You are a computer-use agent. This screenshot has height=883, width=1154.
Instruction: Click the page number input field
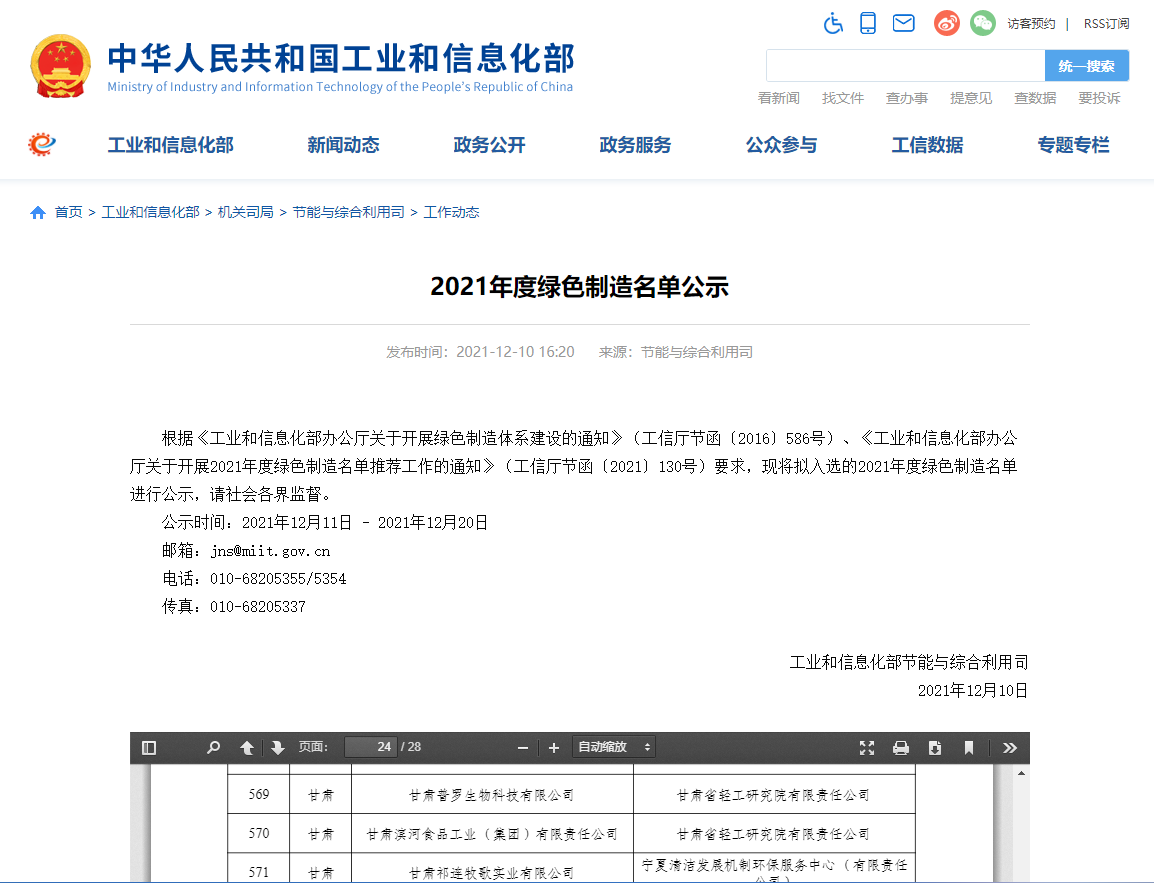370,747
